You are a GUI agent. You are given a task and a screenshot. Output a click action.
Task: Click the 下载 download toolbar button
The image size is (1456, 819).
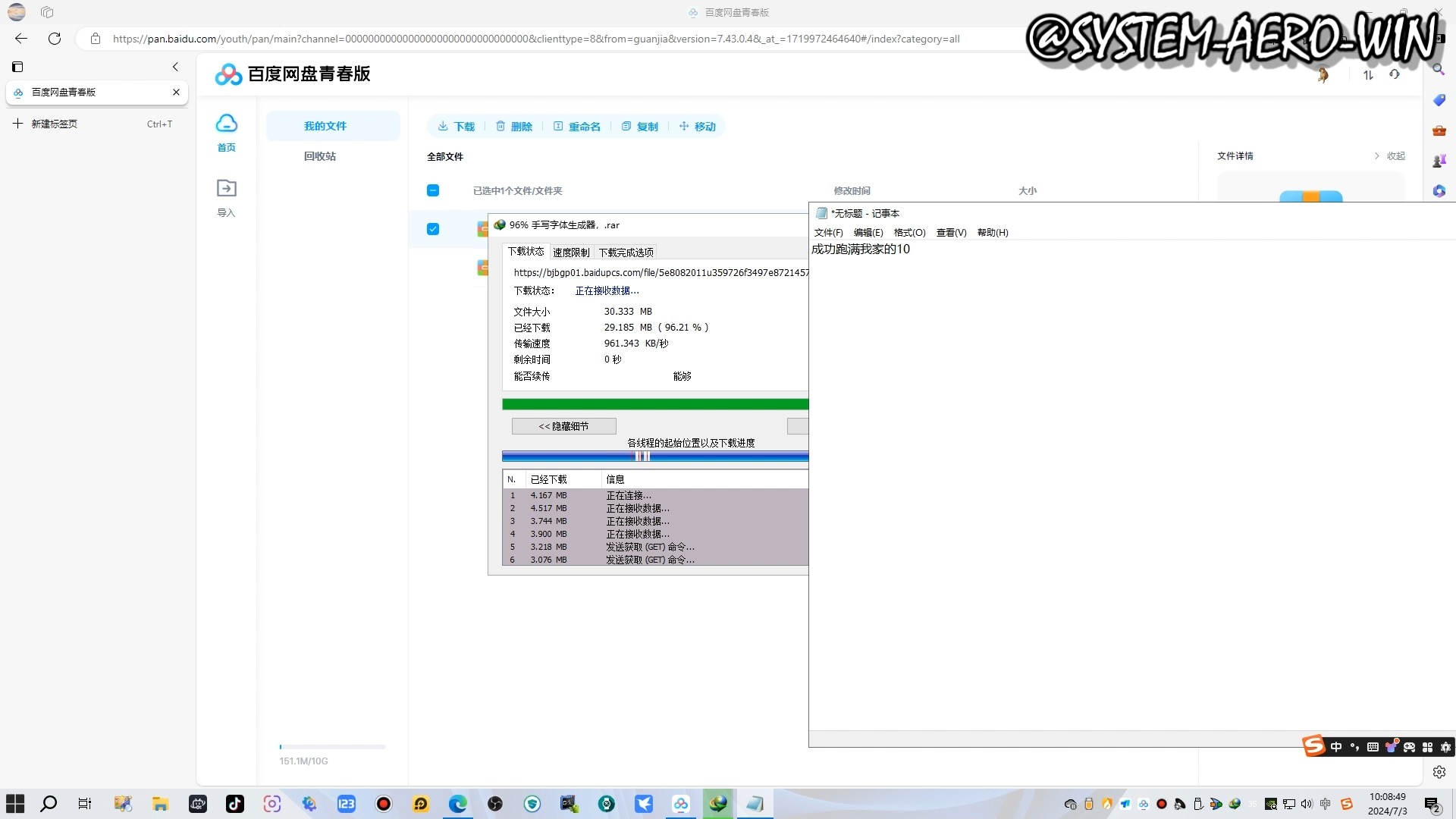(456, 127)
